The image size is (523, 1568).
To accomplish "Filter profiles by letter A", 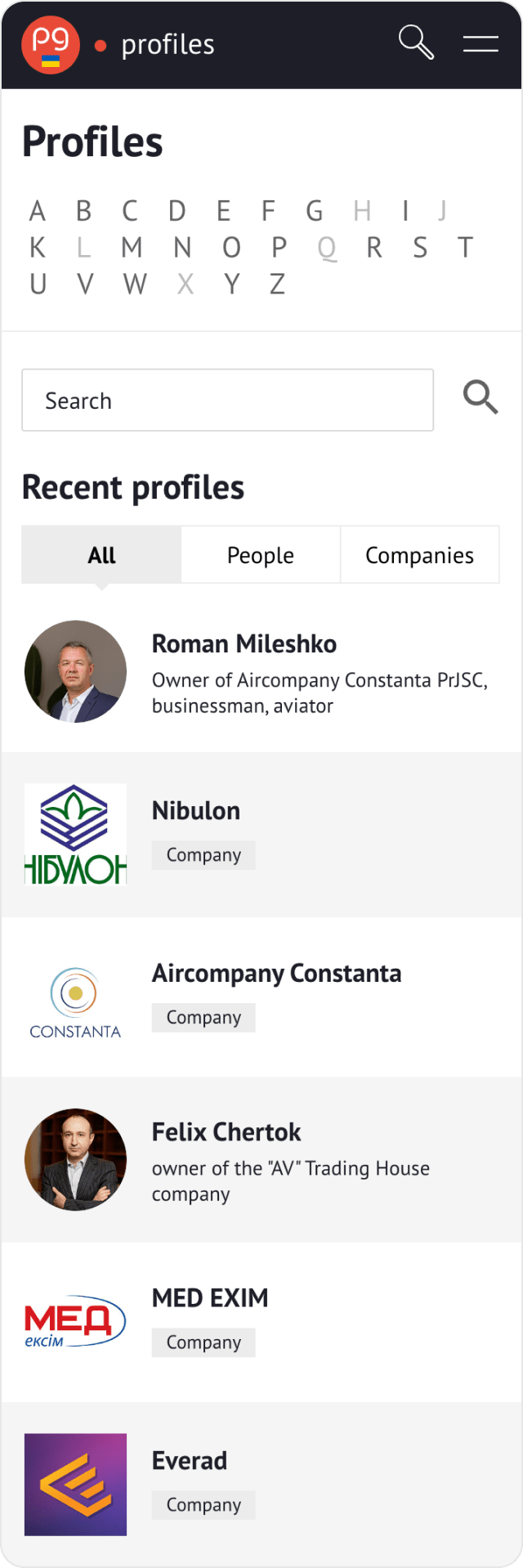I will click(x=38, y=212).
